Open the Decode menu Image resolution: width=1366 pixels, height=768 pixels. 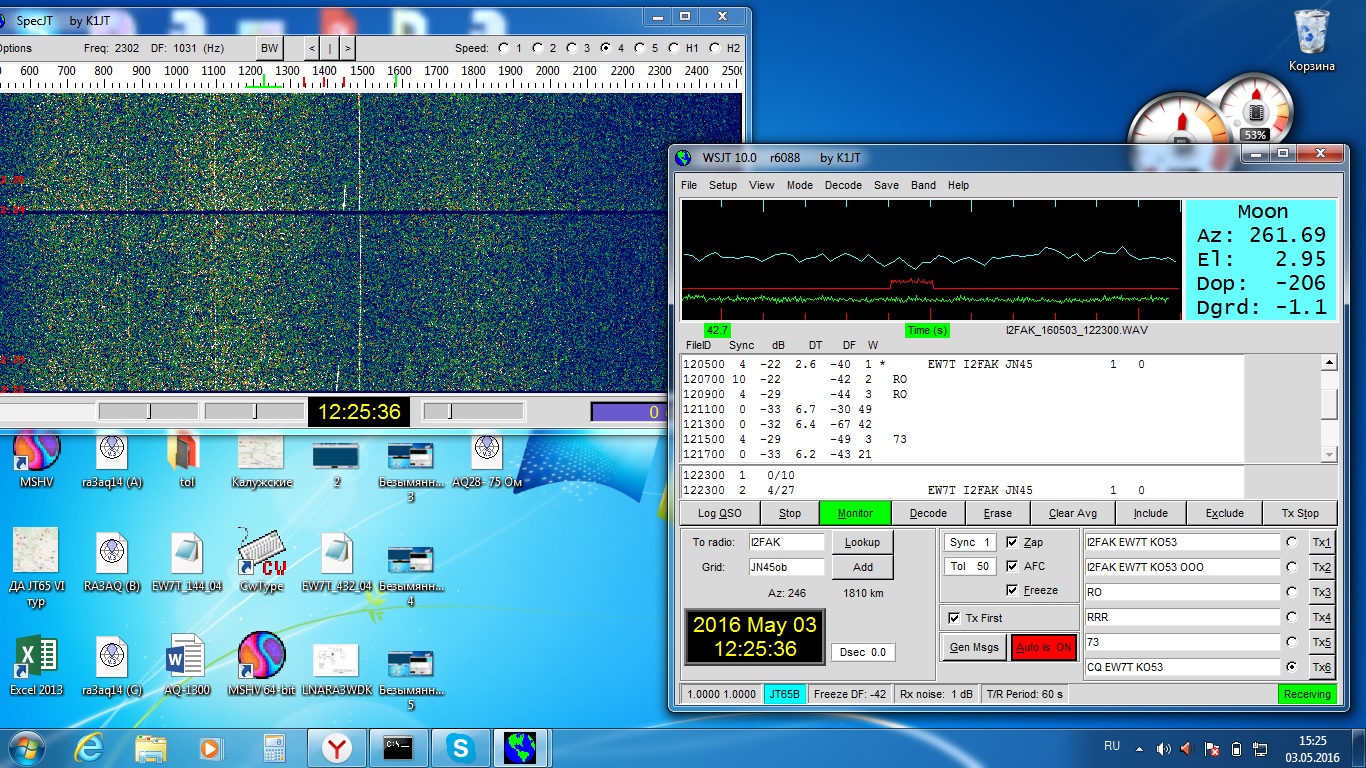[842, 185]
